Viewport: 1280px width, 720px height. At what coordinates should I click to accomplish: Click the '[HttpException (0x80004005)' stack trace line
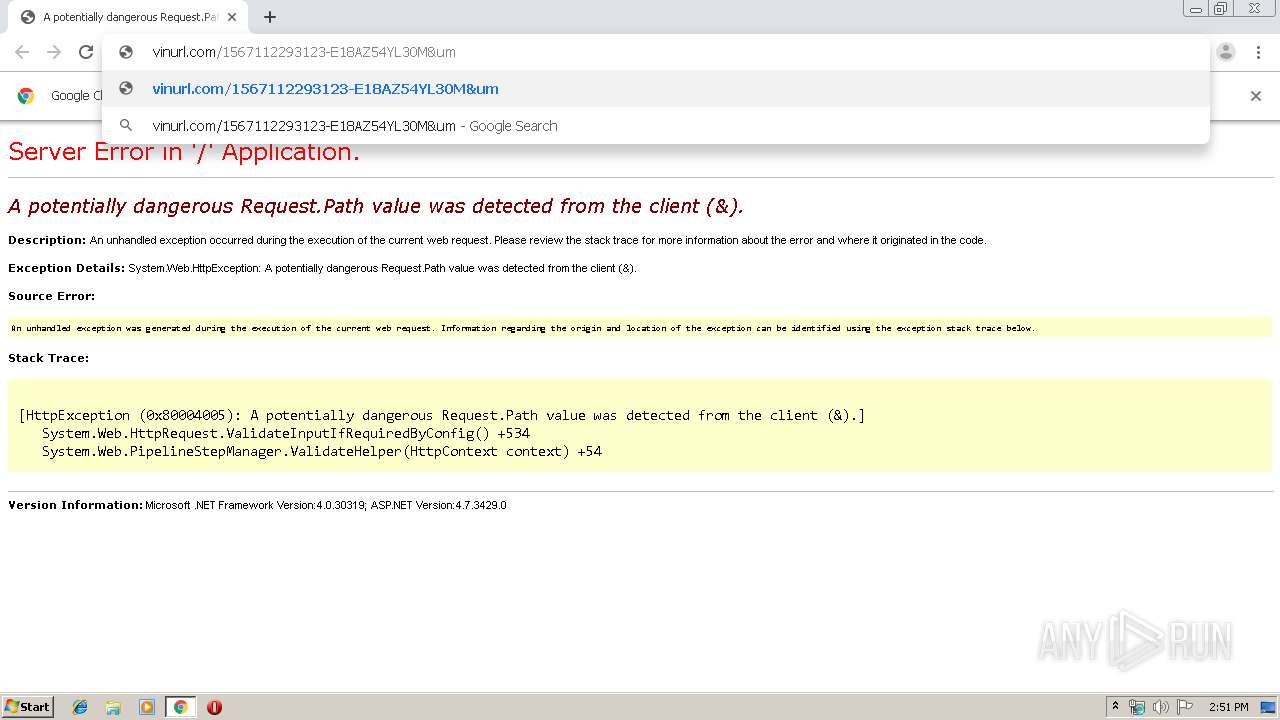[442, 415]
